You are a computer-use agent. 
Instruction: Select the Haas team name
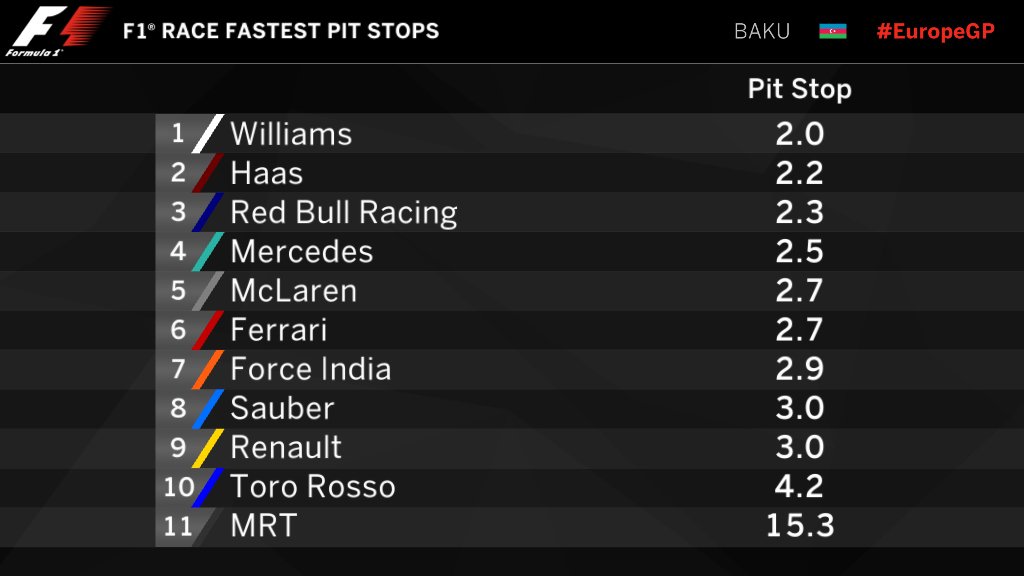[x=266, y=174]
